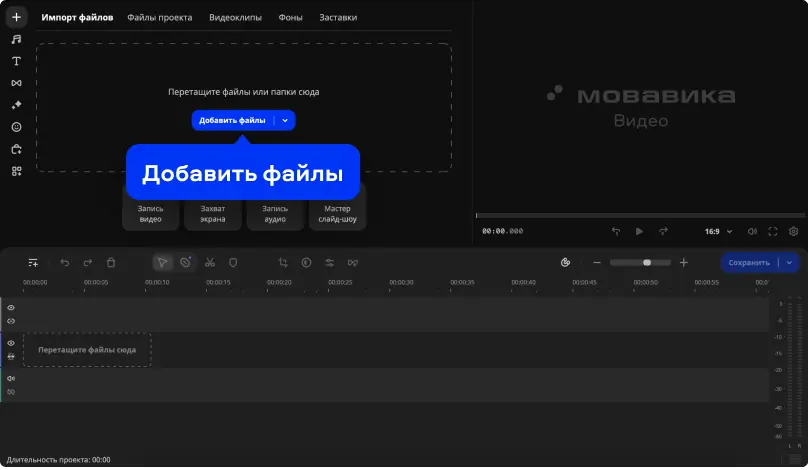Screen dimensions: 808x470
Task: Click the preview seek bar
Action: tap(641, 215)
